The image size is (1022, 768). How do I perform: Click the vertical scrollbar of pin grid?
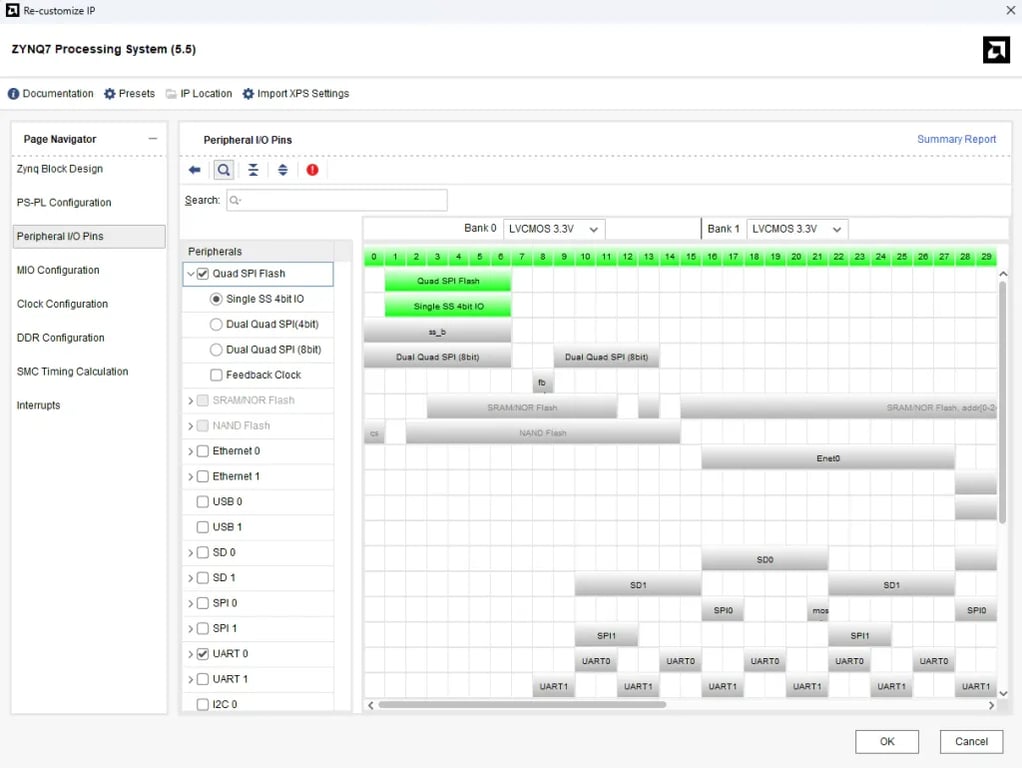(x=1003, y=402)
